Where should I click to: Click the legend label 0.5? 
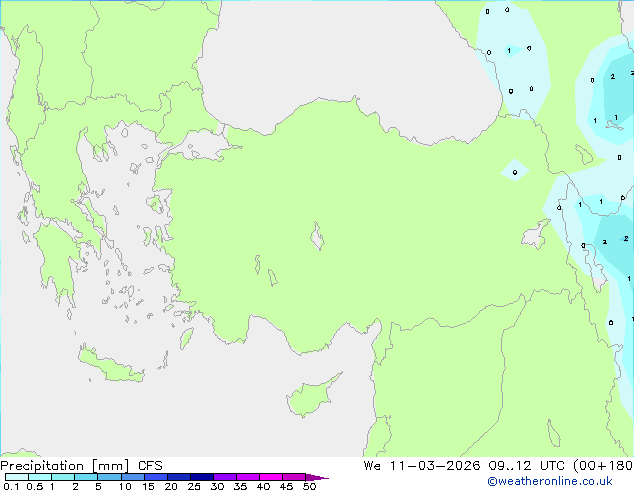(x=35, y=486)
